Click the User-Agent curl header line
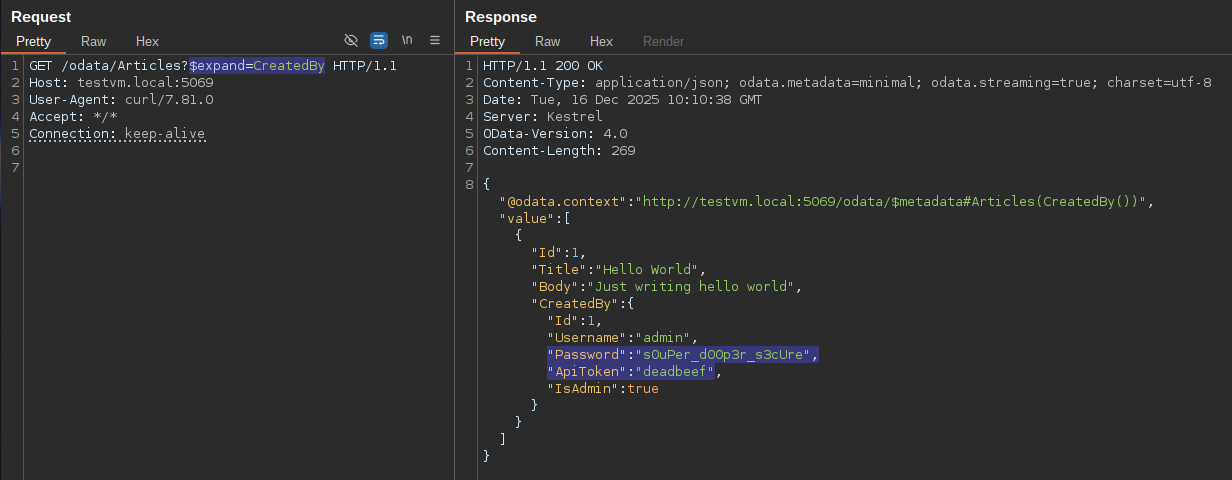Viewport: 1232px width, 480px height. coord(120,100)
